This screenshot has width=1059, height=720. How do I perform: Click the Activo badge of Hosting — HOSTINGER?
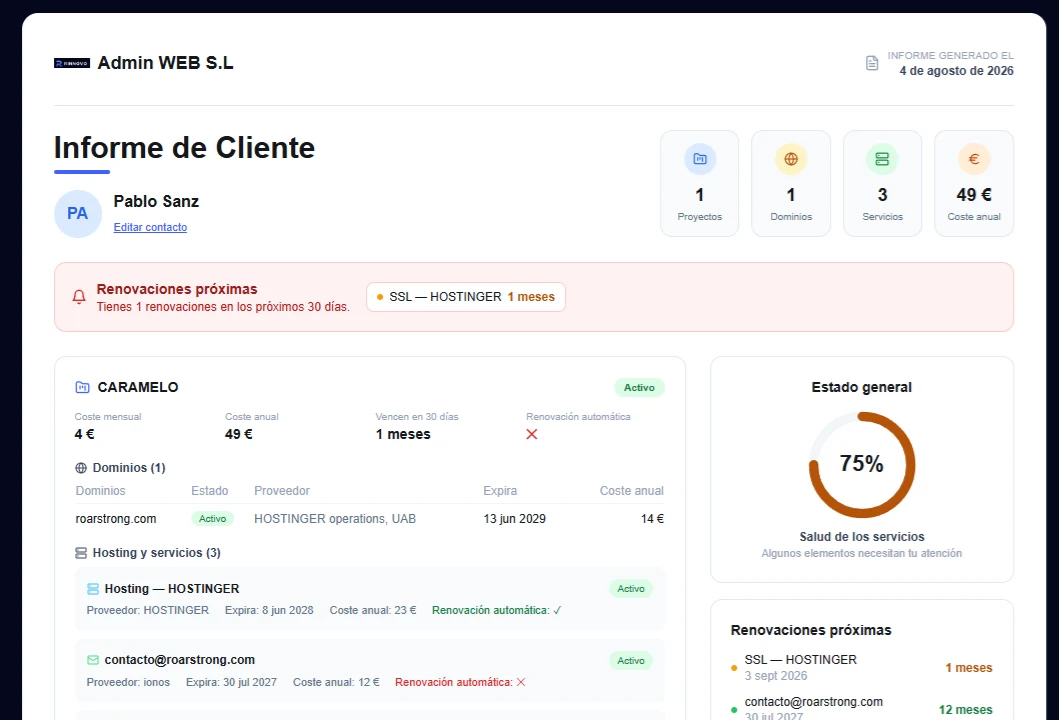(631, 589)
